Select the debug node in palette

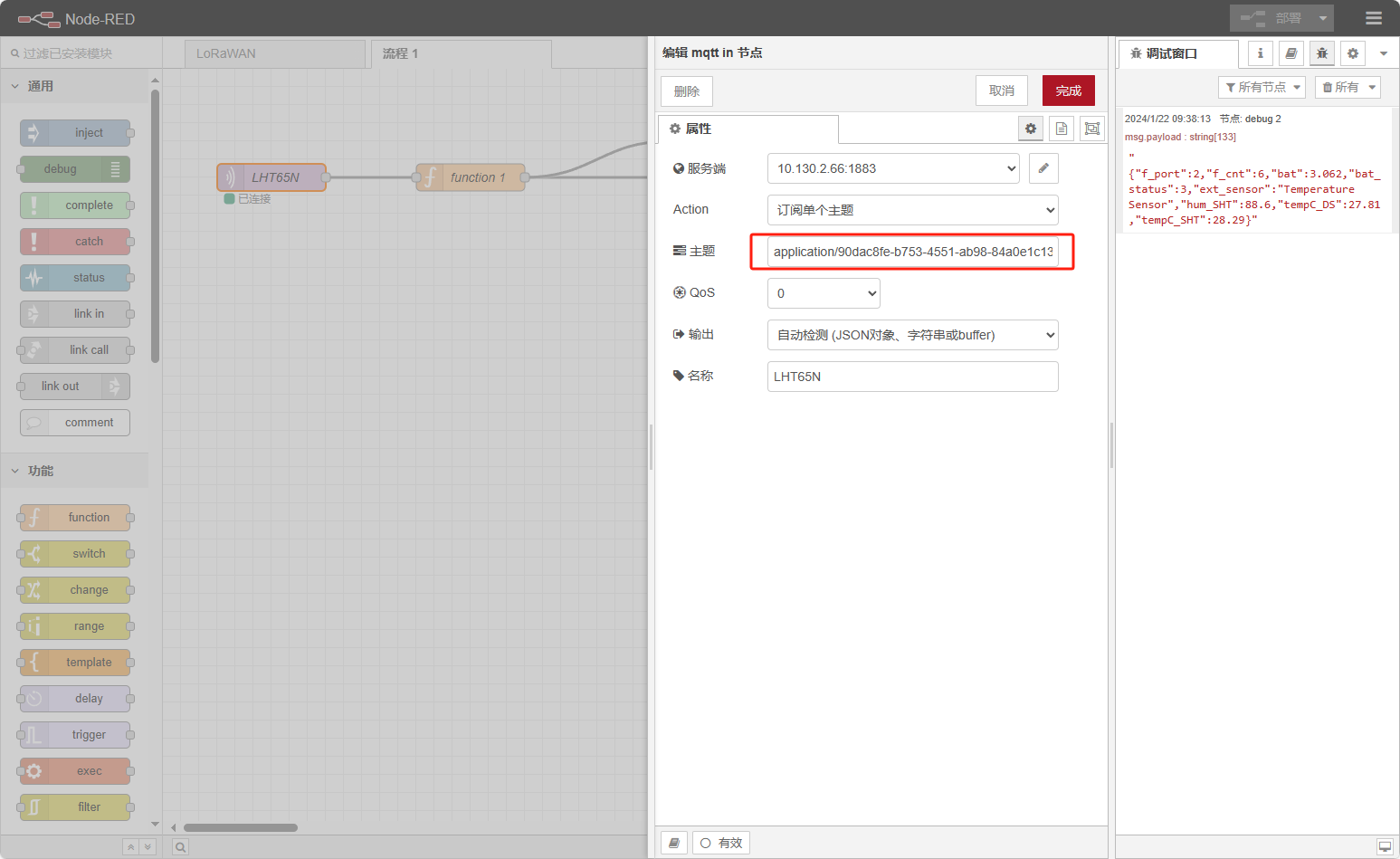point(75,169)
